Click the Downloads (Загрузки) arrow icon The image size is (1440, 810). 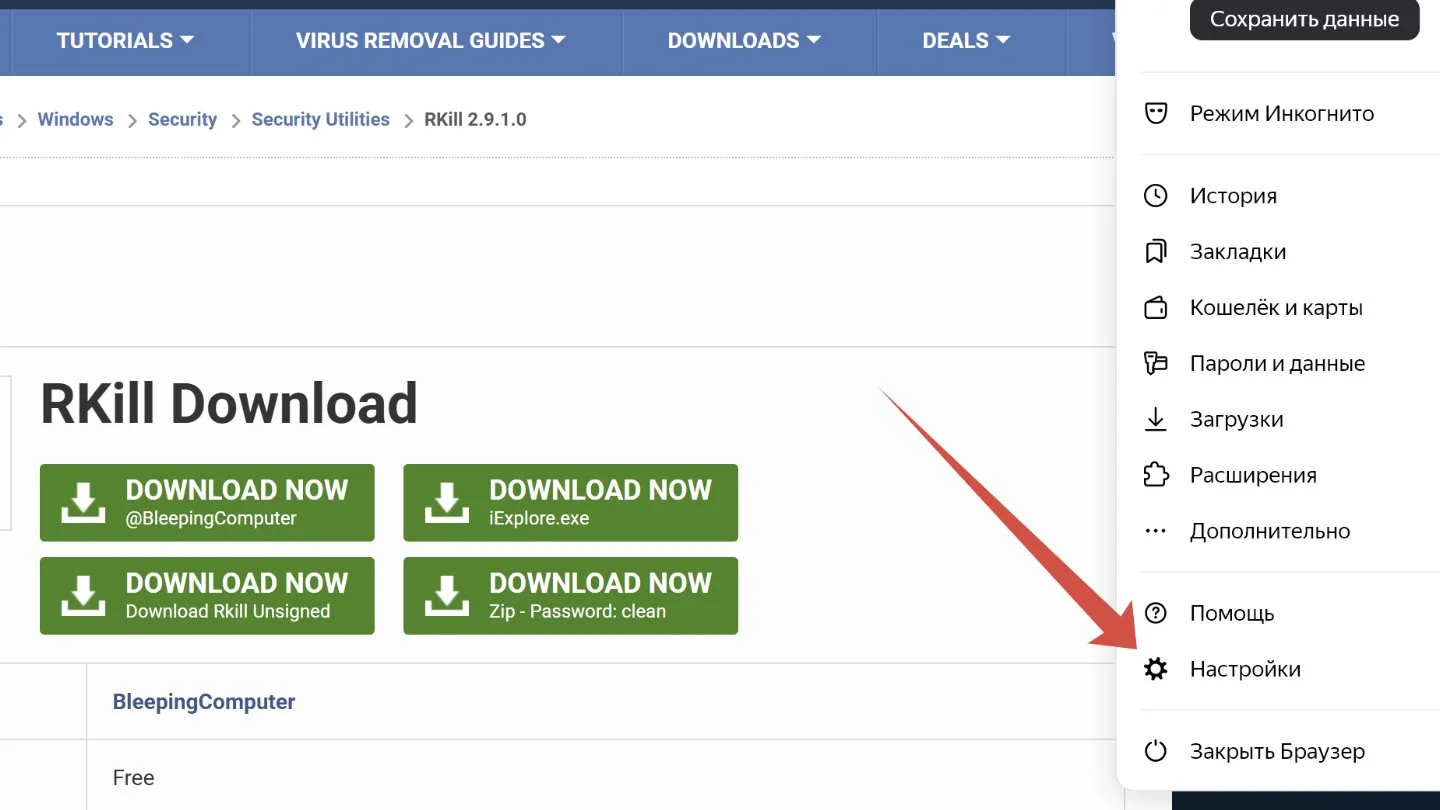(x=1156, y=419)
